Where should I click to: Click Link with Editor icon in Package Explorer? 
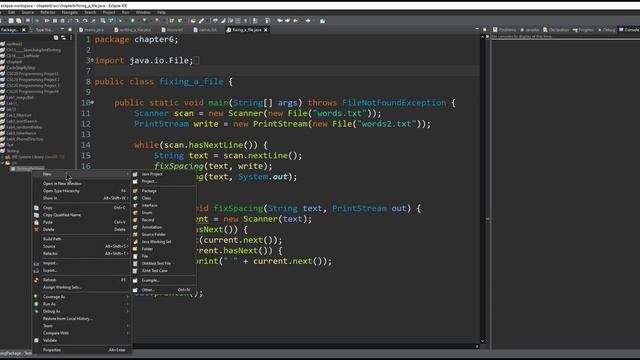coord(63,38)
